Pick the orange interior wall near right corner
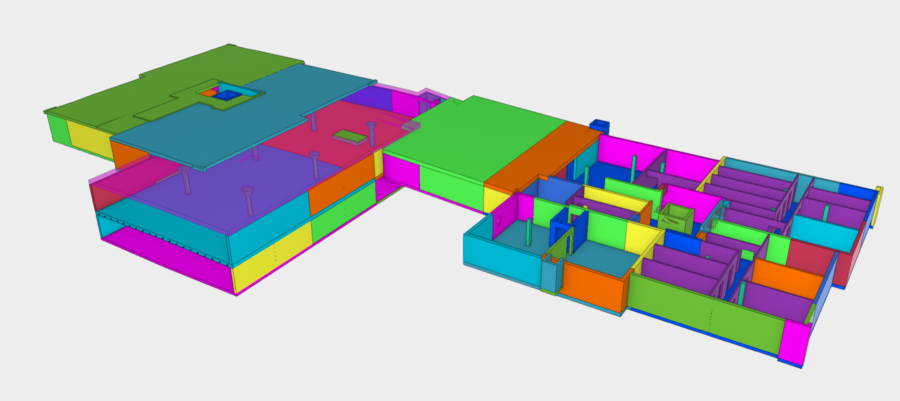This screenshot has height=401, width=900. click(786, 278)
